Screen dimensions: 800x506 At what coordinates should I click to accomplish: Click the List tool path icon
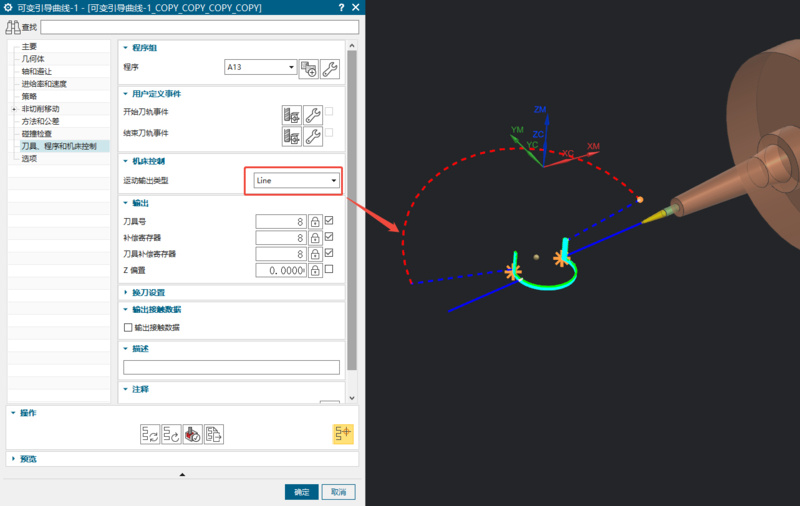(214, 434)
